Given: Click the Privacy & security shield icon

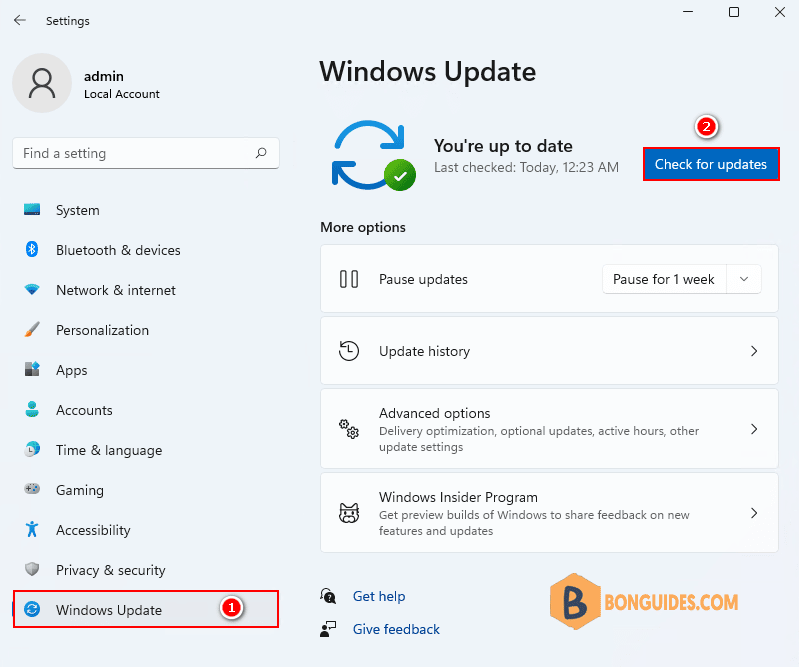Looking at the screenshot, I should (32, 570).
